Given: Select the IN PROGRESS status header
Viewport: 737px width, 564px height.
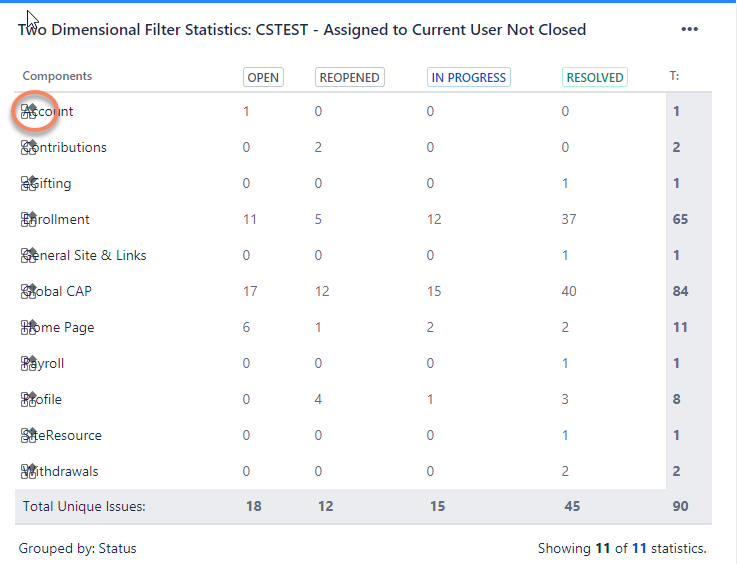Looking at the screenshot, I should 468,77.
